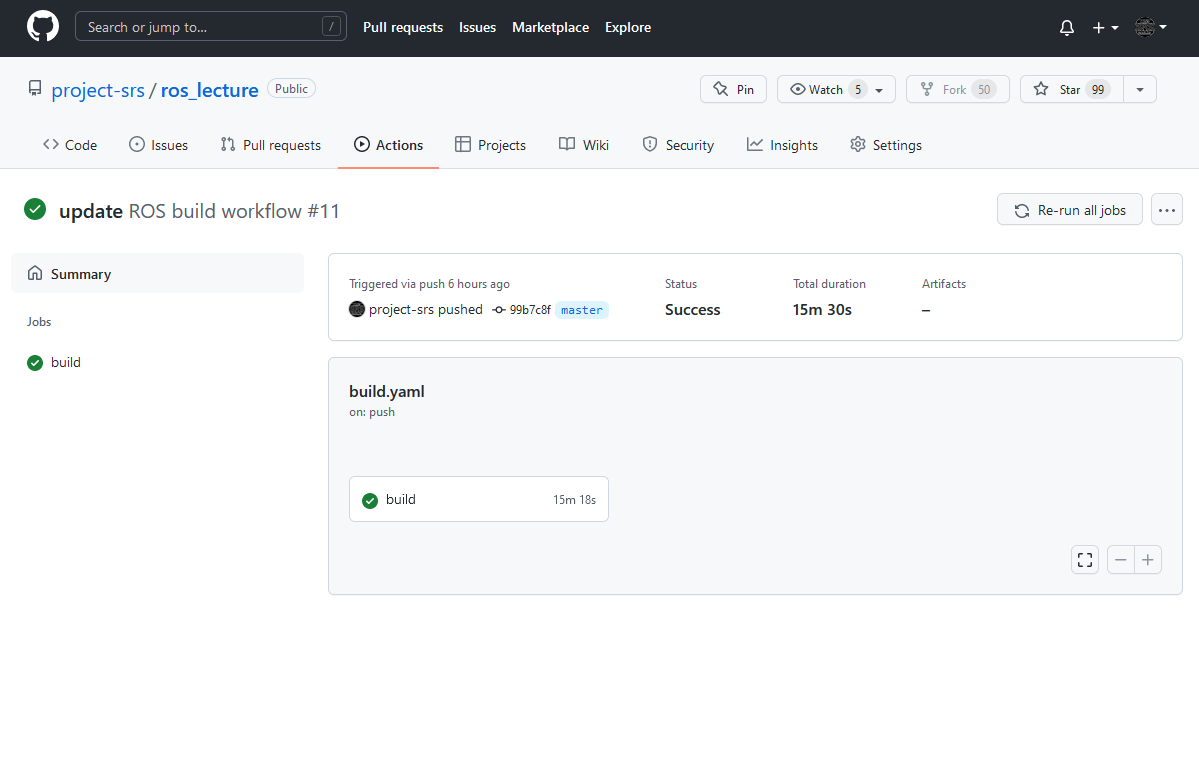Click the Re-run all jobs button
Viewport: 1199px width, 765px height.
point(1070,210)
